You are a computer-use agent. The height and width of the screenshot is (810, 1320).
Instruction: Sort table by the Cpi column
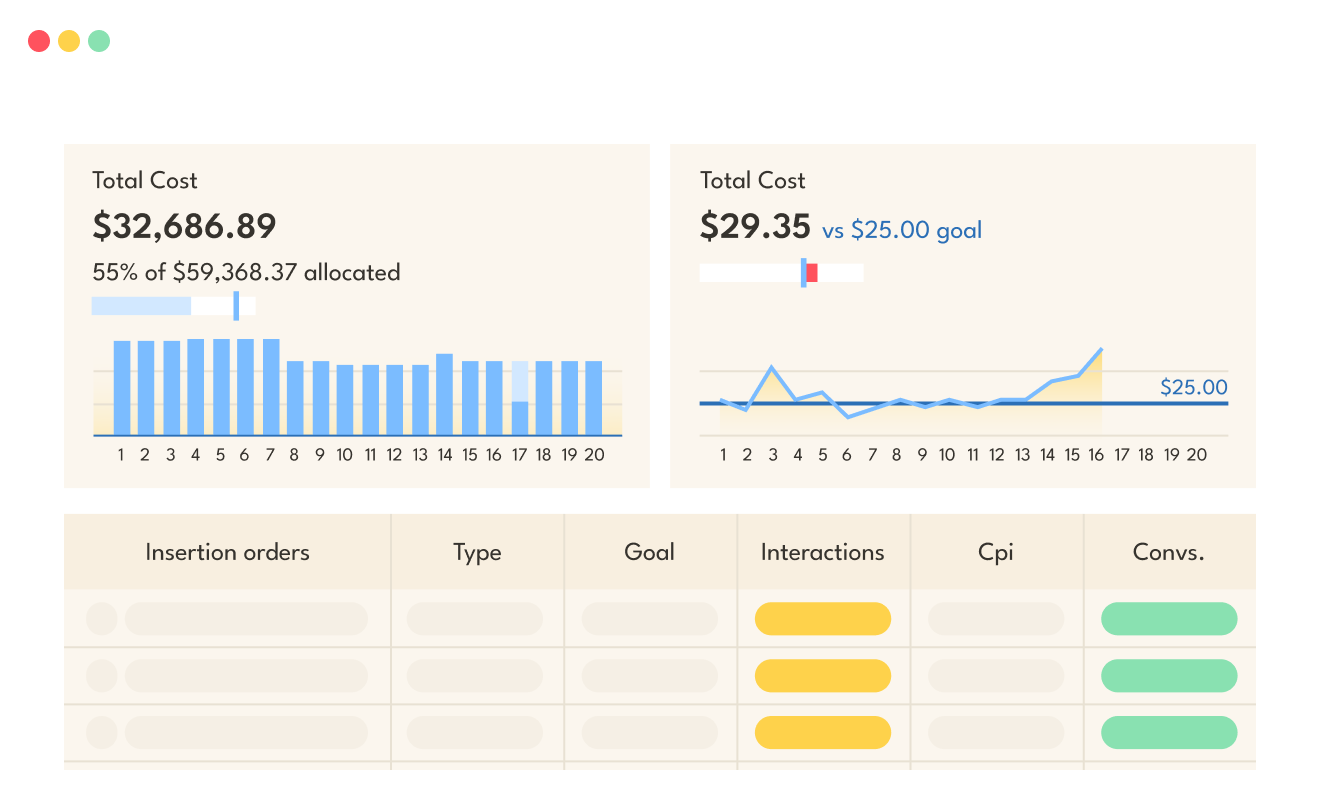pos(996,552)
